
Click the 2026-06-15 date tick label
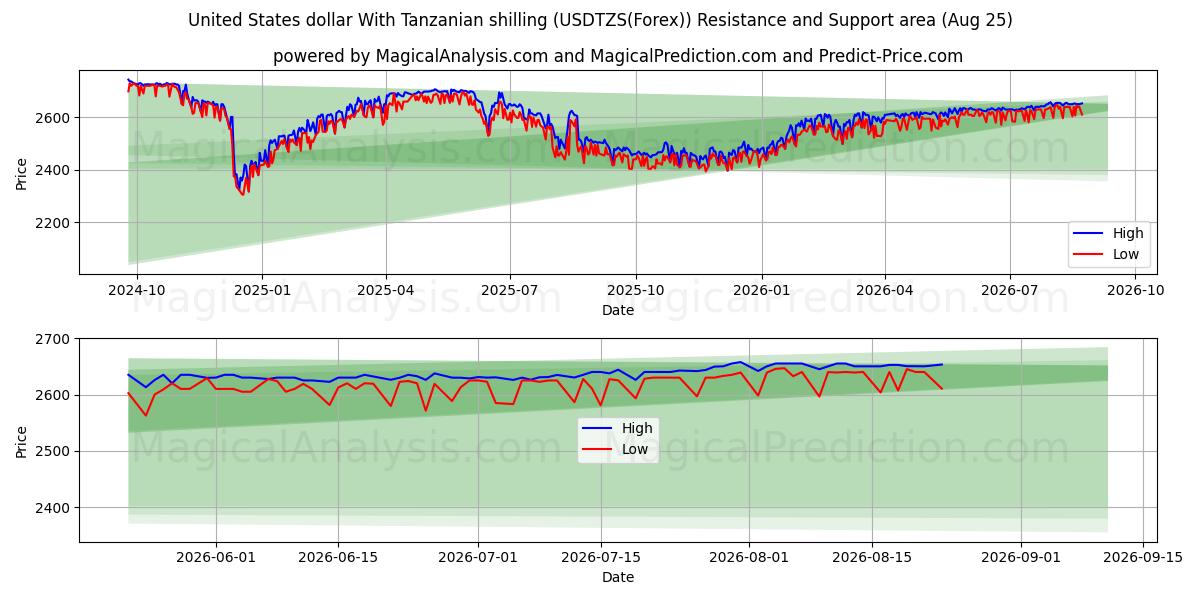pyautogui.click(x=338, y=558)
